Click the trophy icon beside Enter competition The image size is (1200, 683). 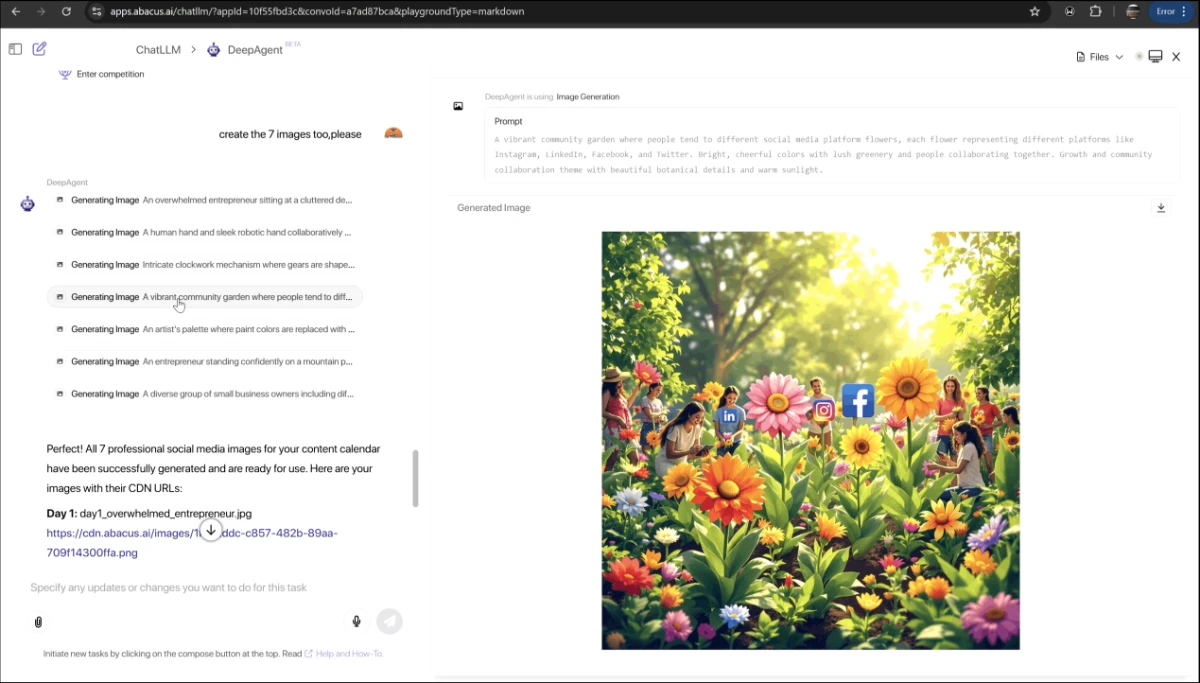65,74
